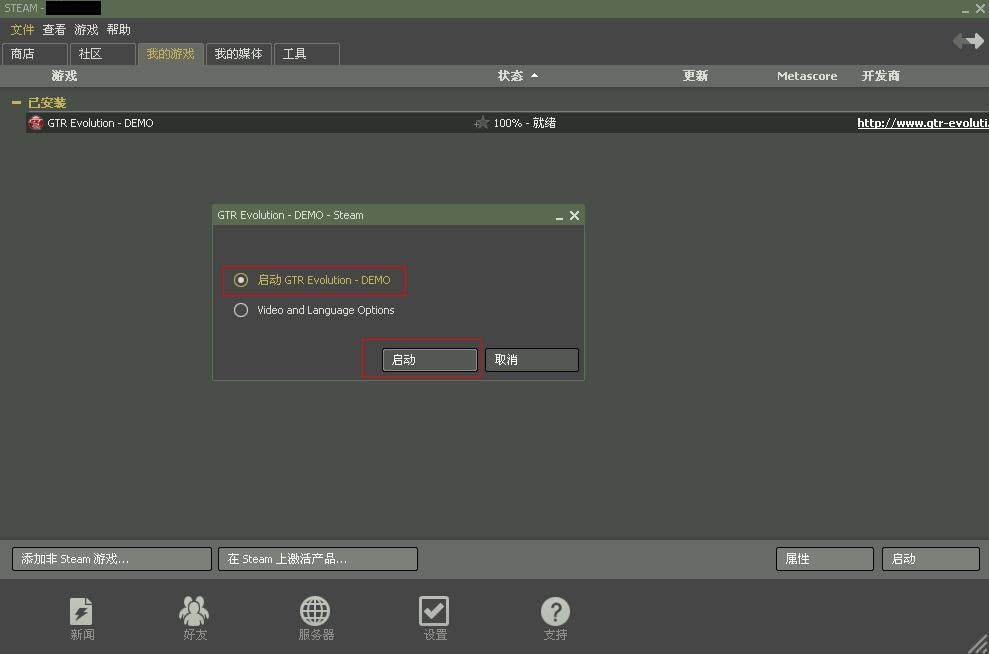Open the 游戏 menu in the menu bar
This screenshot has width=989, height=654.
[86, 30]
